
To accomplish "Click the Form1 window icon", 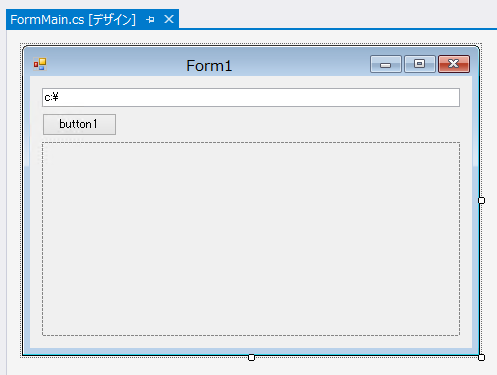I will 40,64.
